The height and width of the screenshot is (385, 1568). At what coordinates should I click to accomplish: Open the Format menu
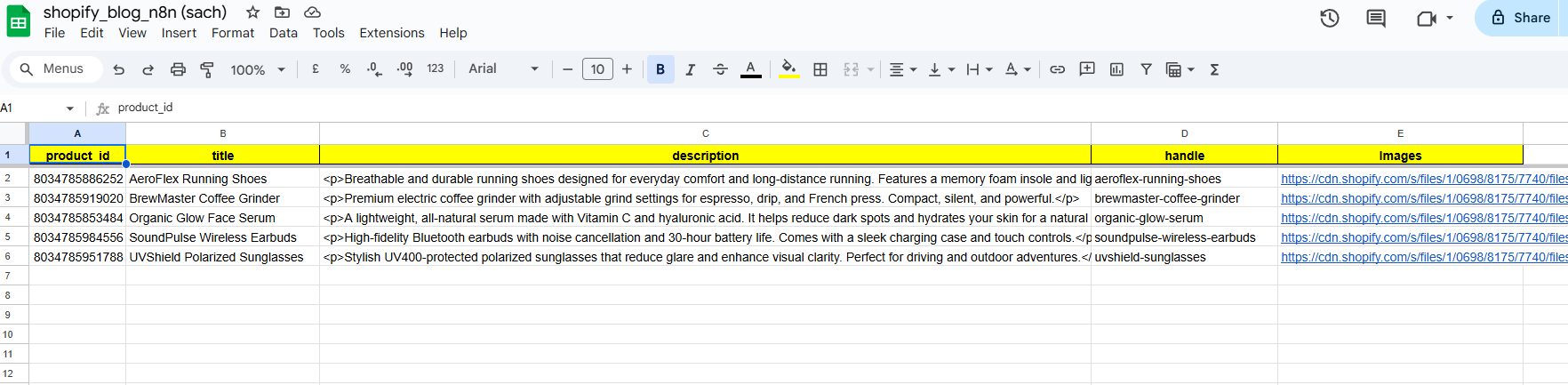pyautogui.click(x=233, y=33)
